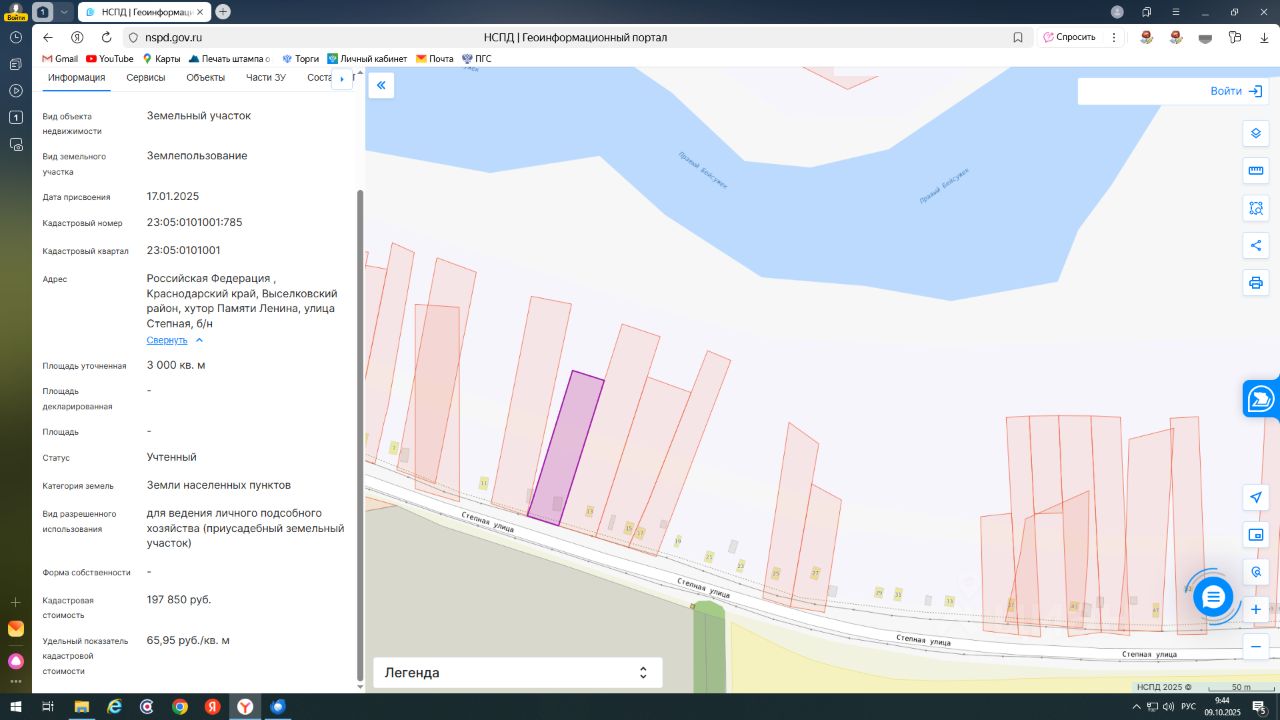The image size is (1280, 720).
Task: Click the Спросить assistant button
Action: [x=1069, y=37]
